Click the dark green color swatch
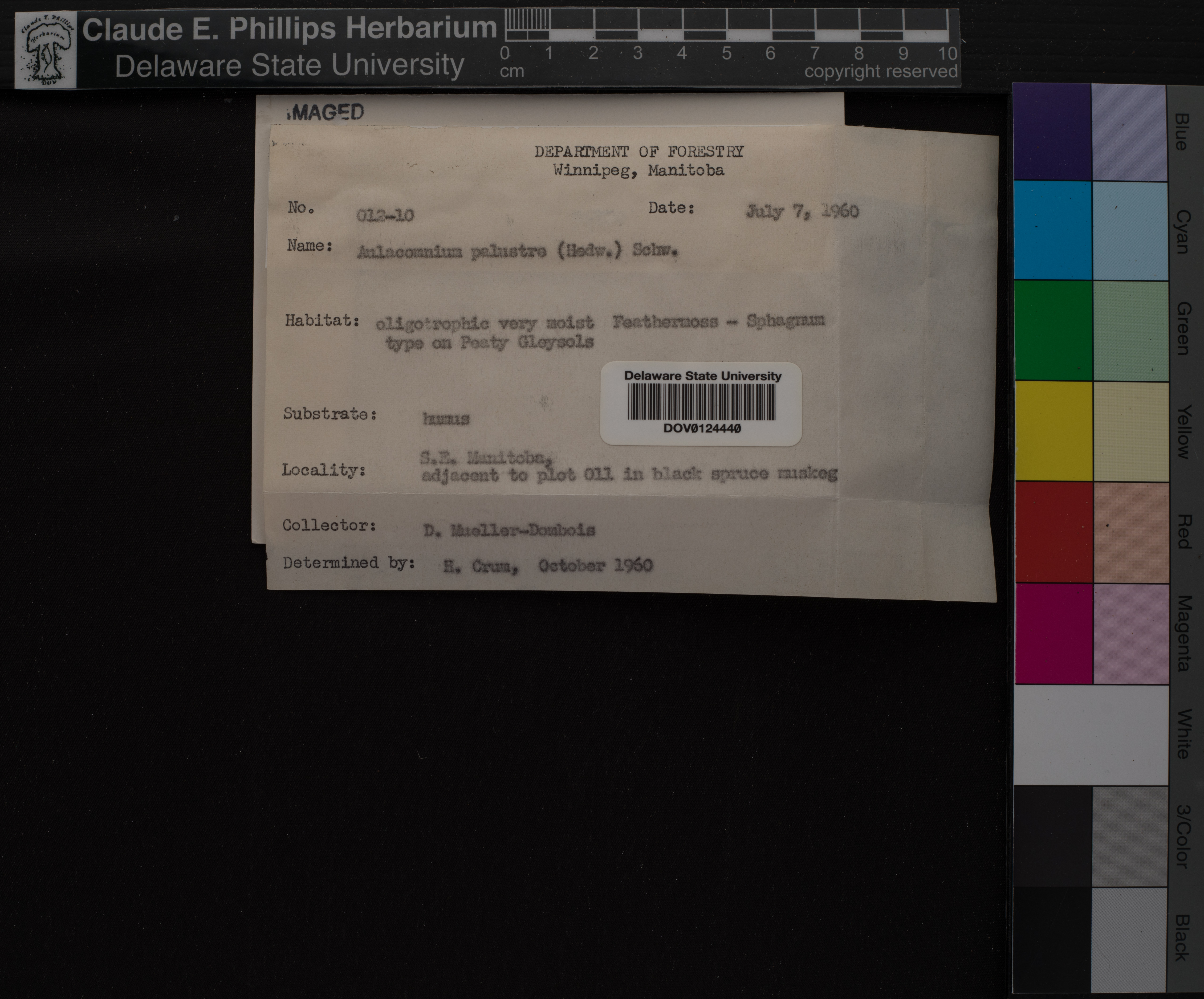This screenshot has width=1204, height=999. coord(1053,330)
